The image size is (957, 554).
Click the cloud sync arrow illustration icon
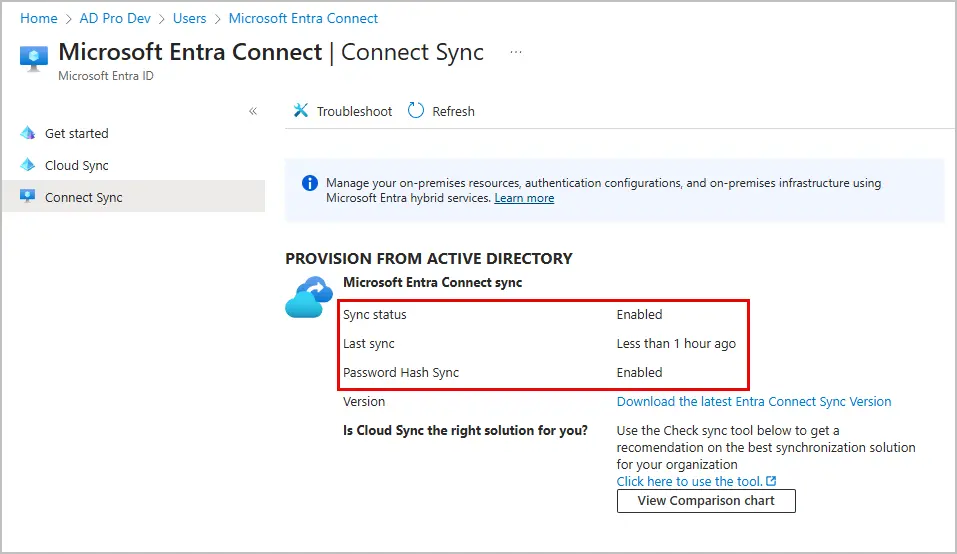309,297
